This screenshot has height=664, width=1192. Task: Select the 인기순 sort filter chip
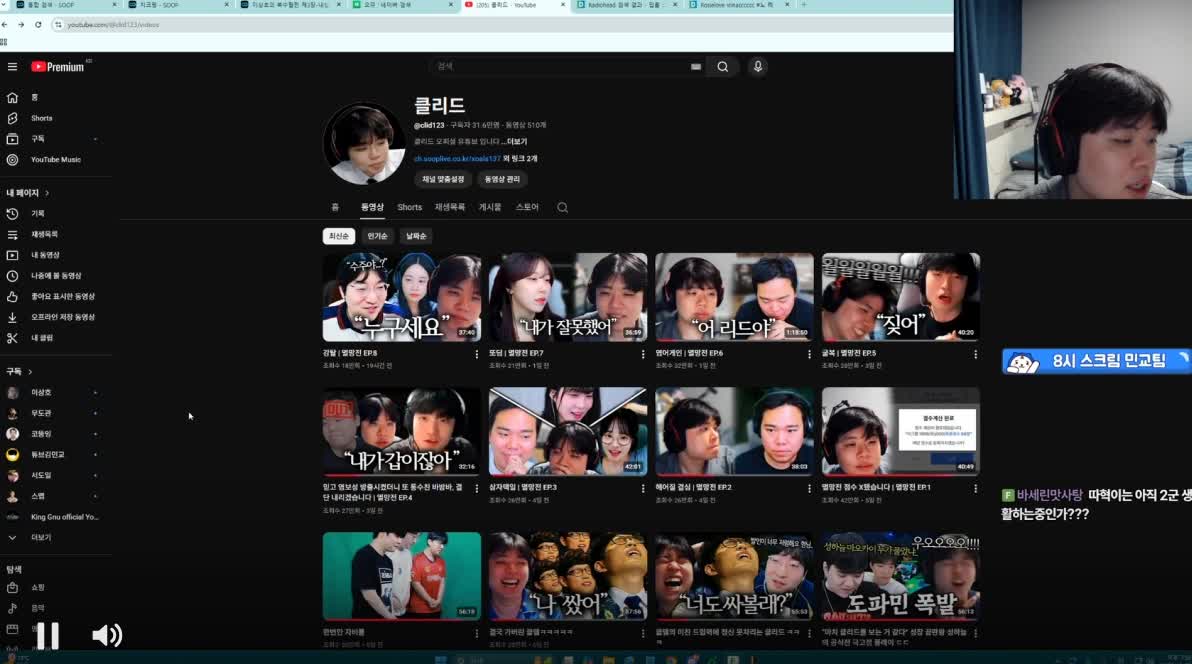(377, 236)
